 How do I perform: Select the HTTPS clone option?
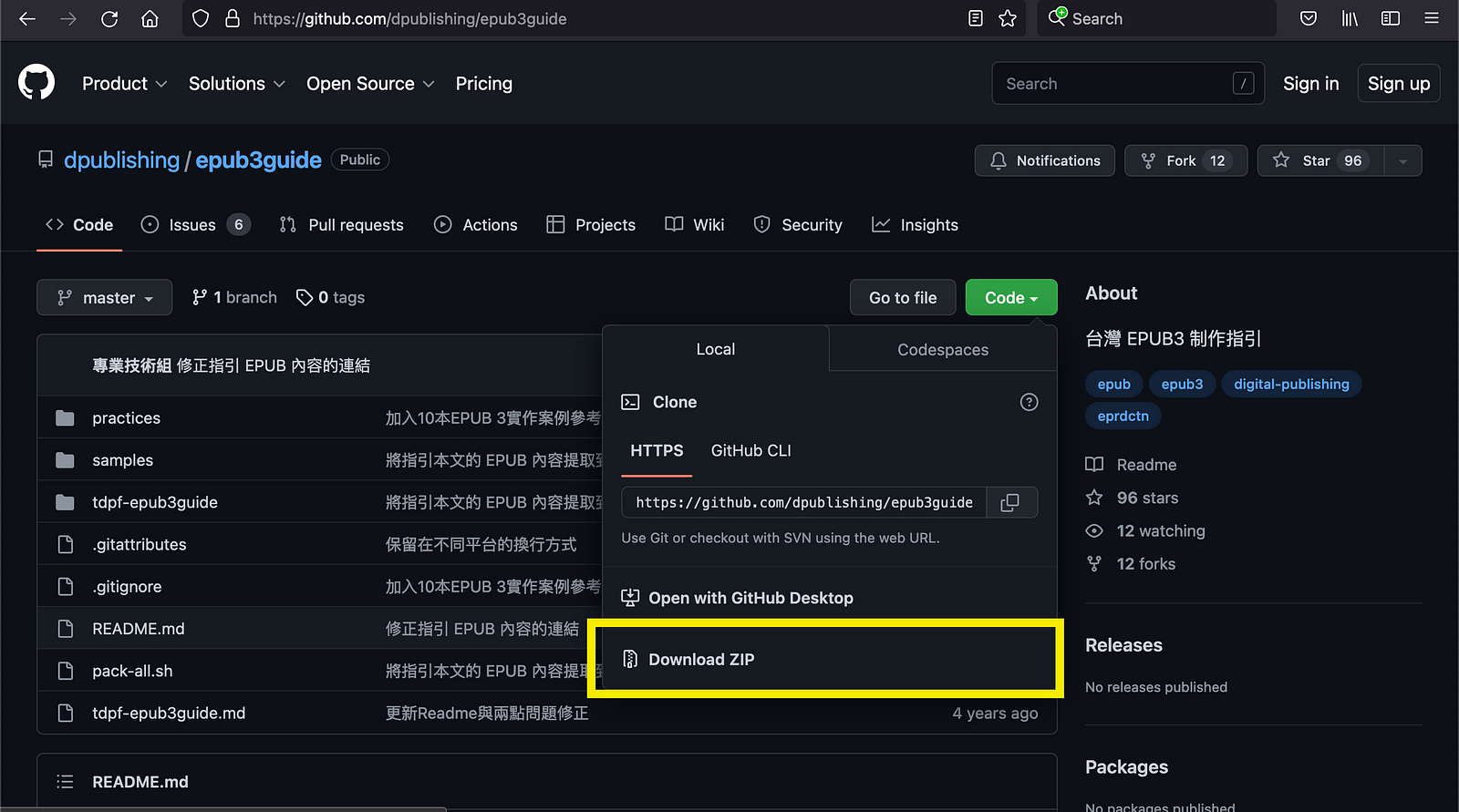pyautogui.click(x=657, y=451)
